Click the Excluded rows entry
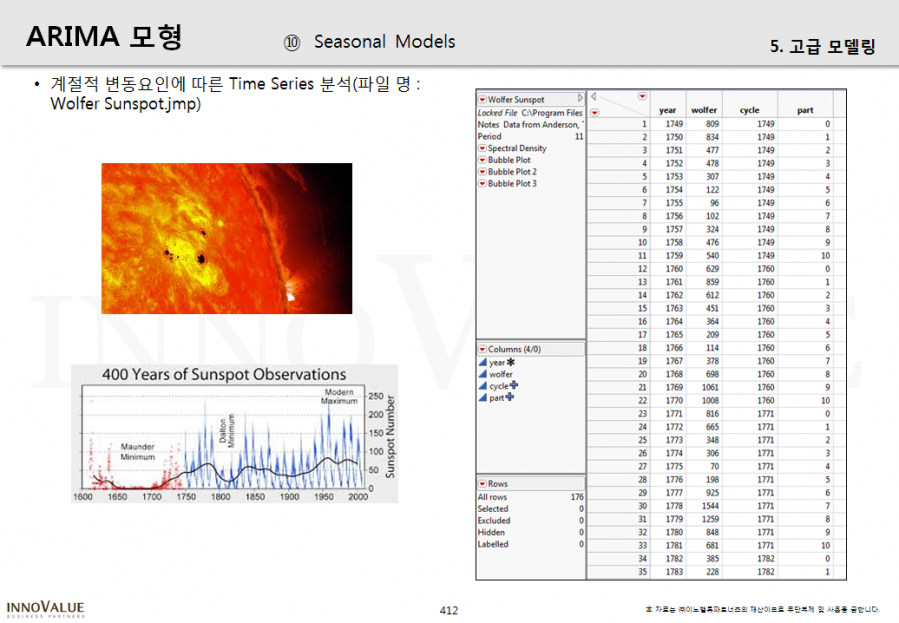Screen dimensions: 899x623 (x=530, y=520)
